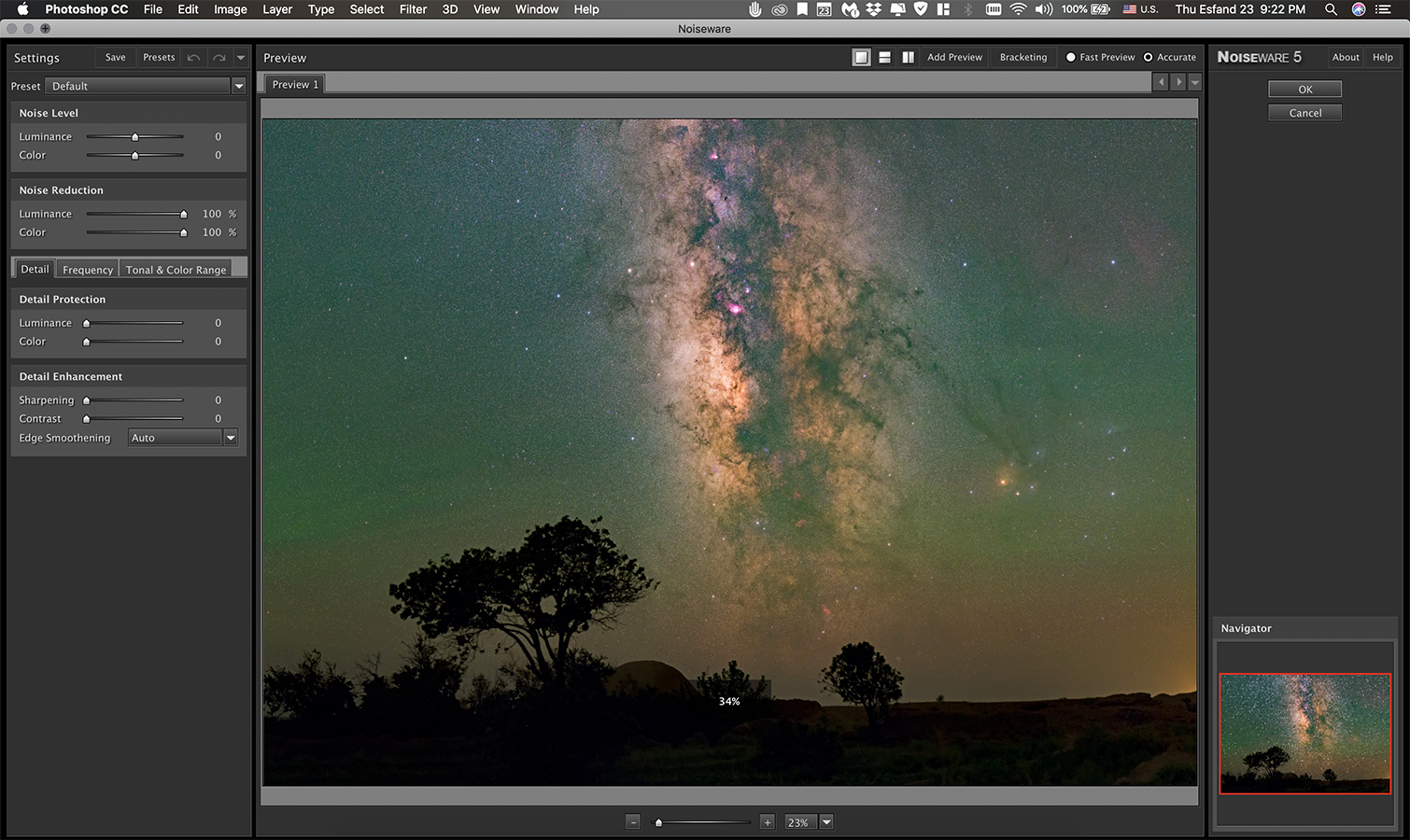This screenshot has height=840, width=1410.
Task: Click OK to apply Noiseware
Action: pyautogui.click(x=1304, y=90)
